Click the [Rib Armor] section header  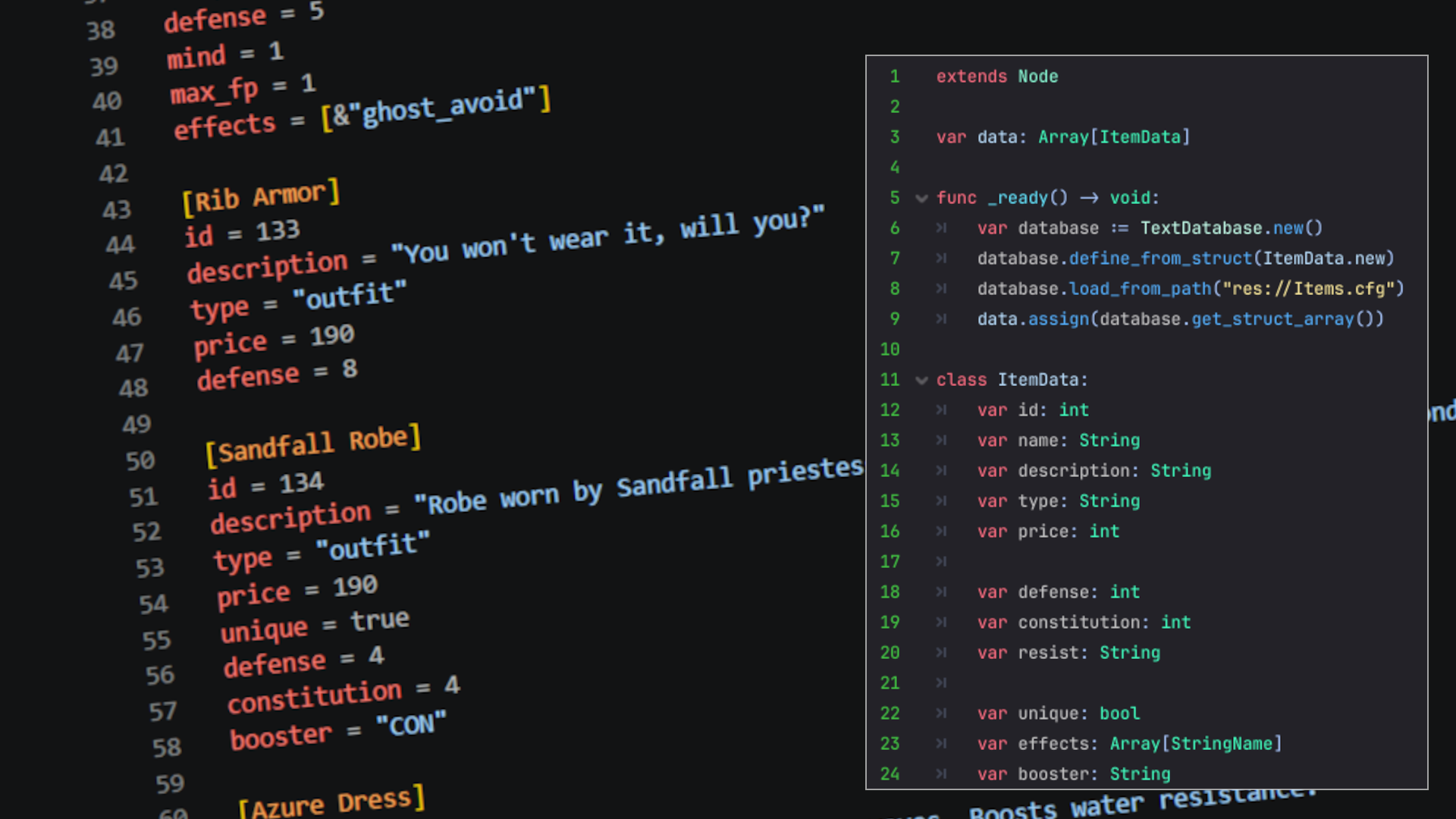(x=261, y=197)
